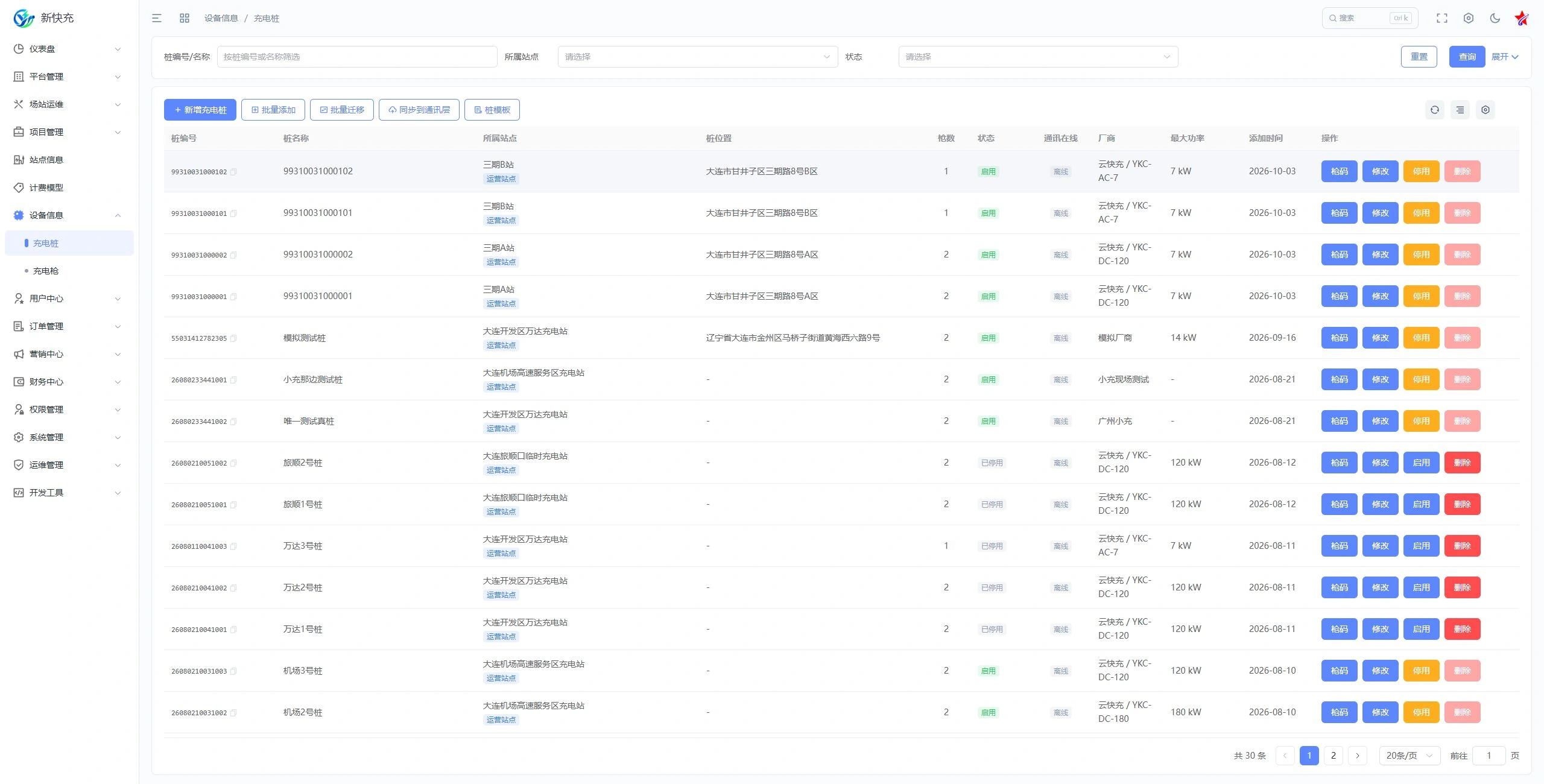Click the 前往 page number input
This screenshot has height=784, width=1544.
click(x=1489, y=756)
